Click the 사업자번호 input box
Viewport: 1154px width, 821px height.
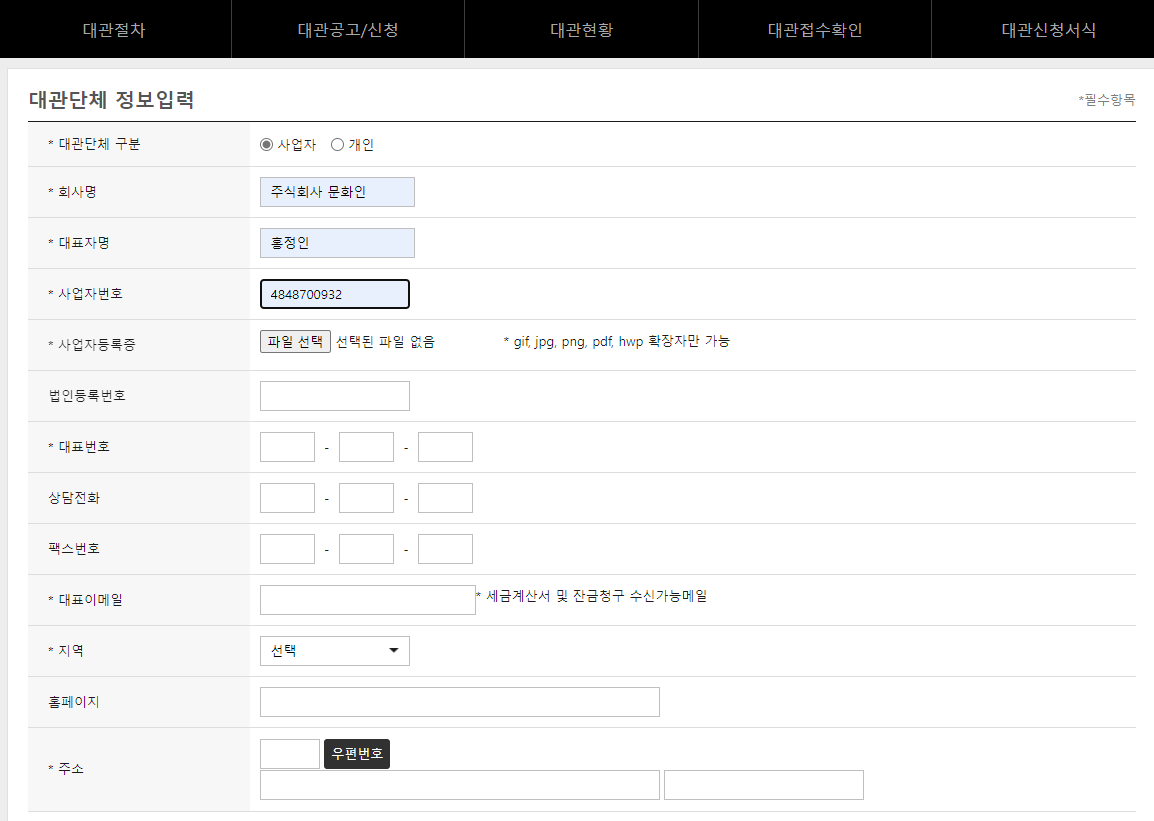335,294
